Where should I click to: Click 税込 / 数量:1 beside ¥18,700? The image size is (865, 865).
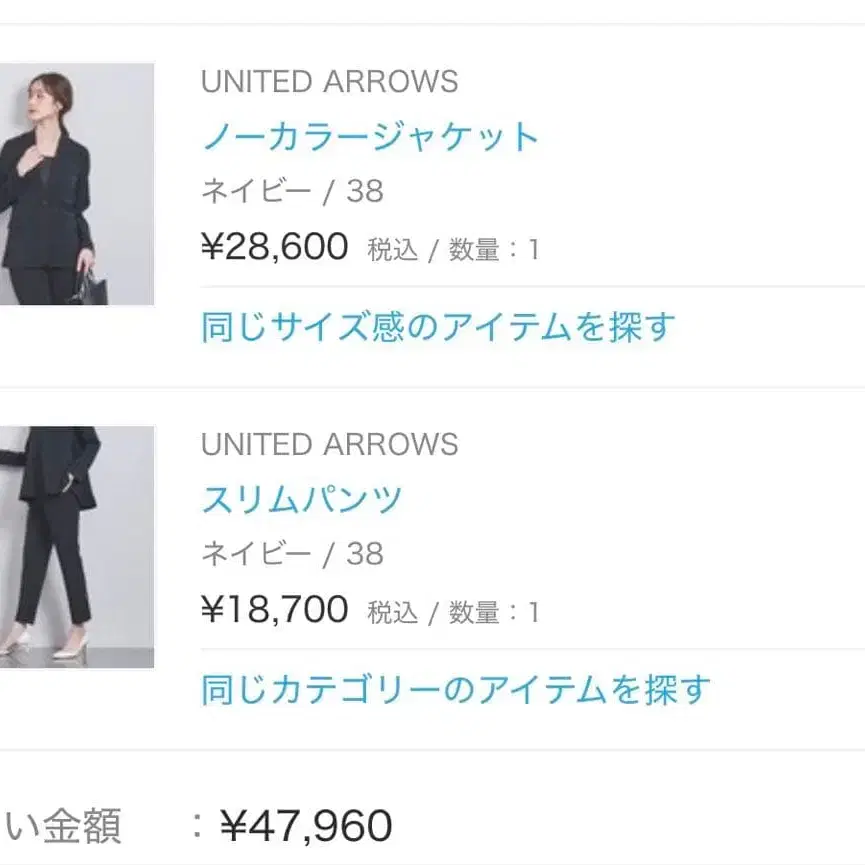click(x=453, y=612)
